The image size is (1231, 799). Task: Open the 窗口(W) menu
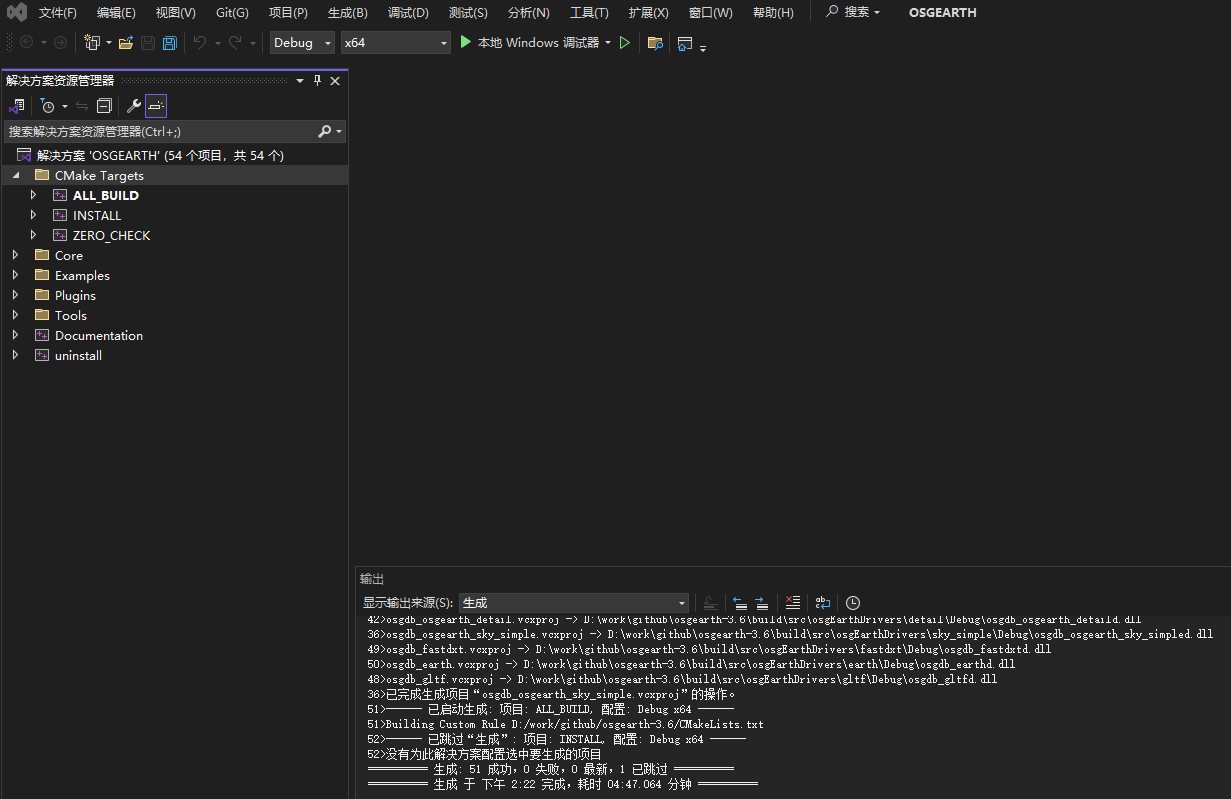[710, 13]
